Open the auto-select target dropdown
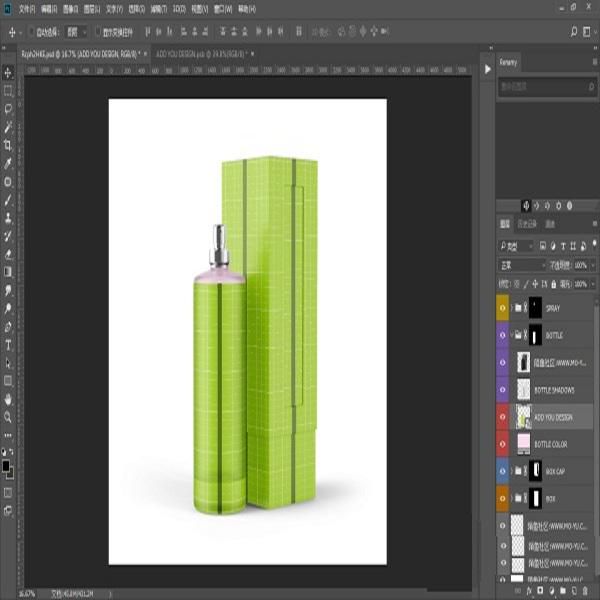This screenshot has width=600, height=600. pos(76,32)
